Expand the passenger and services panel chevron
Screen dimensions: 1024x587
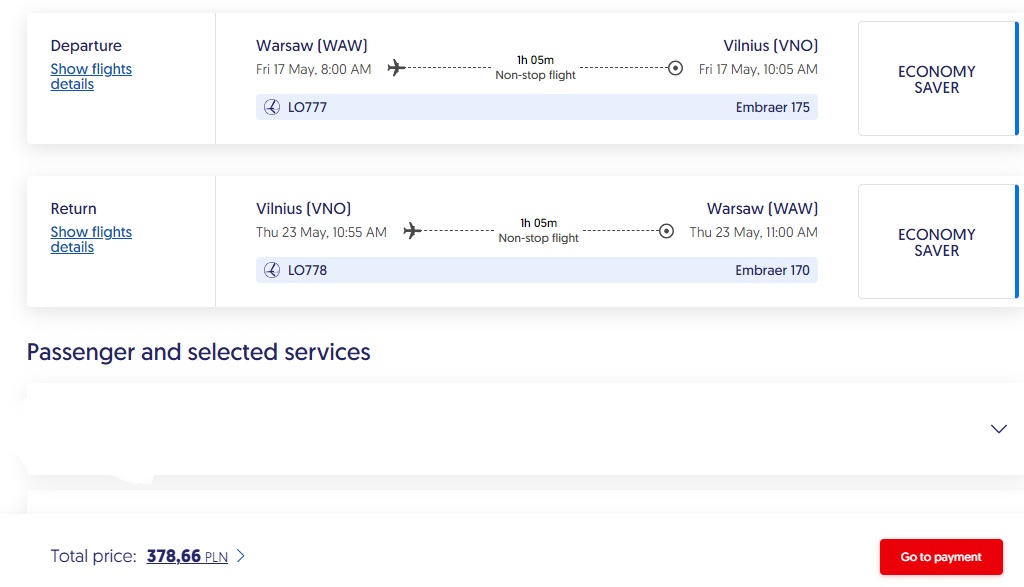[x=998, y=429]
